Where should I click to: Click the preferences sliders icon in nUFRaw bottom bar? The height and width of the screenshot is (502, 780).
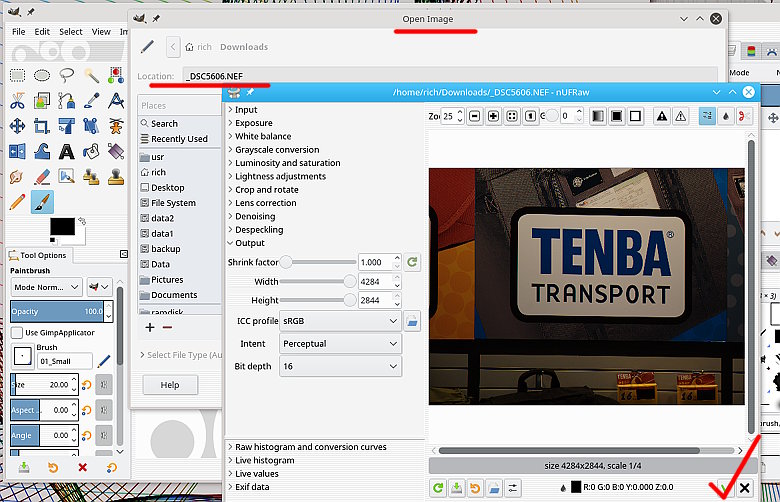[x=513, y=488]
